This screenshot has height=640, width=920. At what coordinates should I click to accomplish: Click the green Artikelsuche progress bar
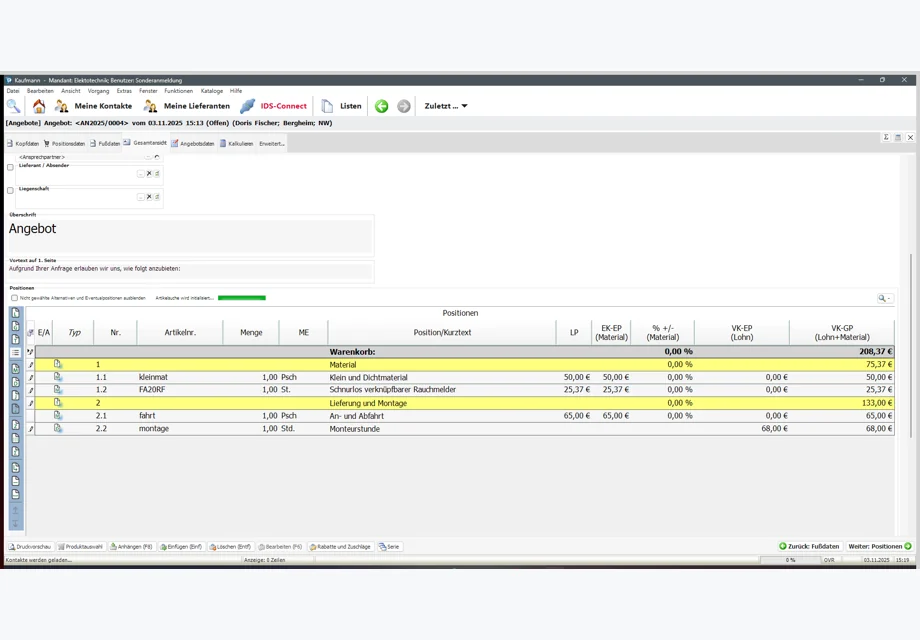tap(242, 298)
